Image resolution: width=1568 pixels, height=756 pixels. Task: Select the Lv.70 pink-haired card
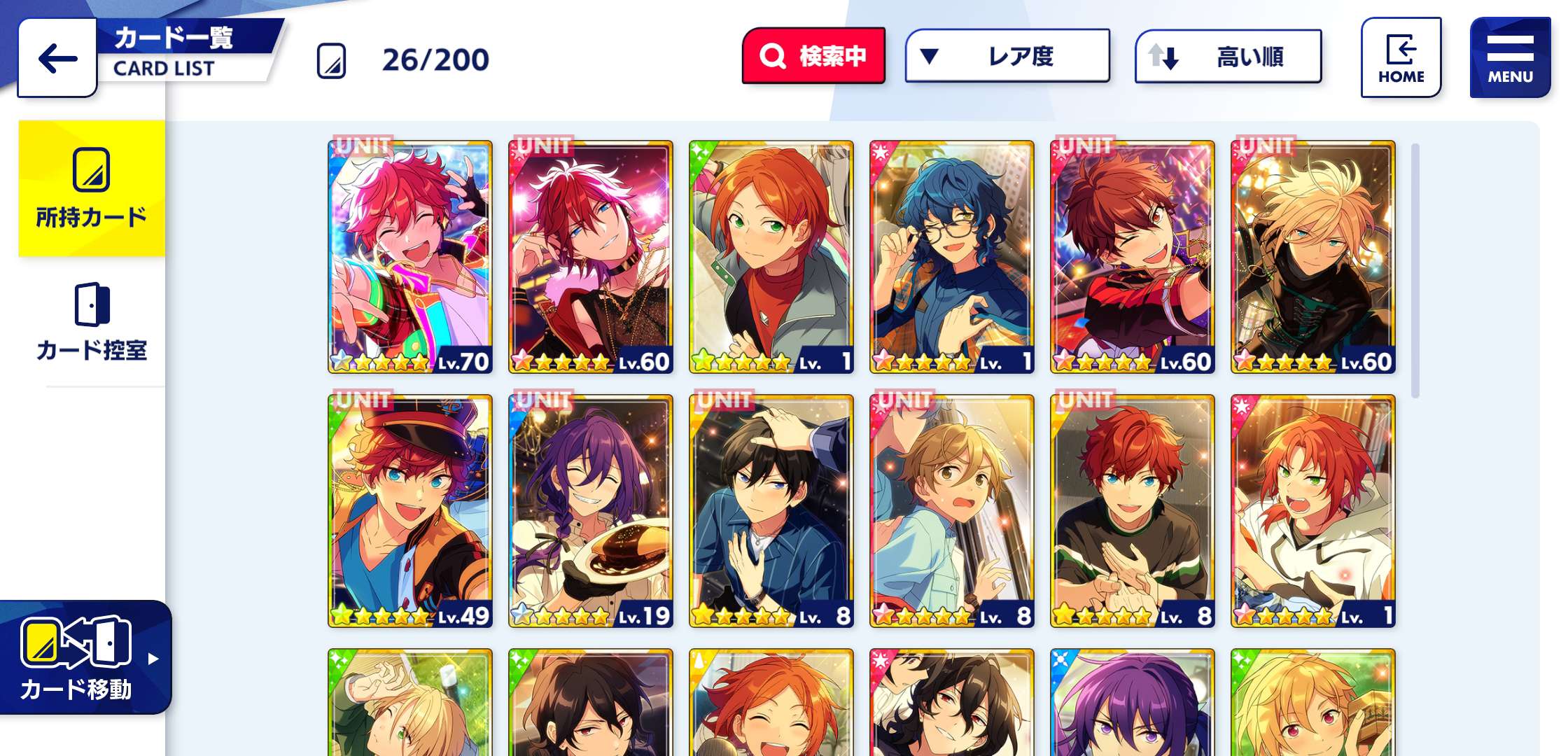(x=410, y=257)
